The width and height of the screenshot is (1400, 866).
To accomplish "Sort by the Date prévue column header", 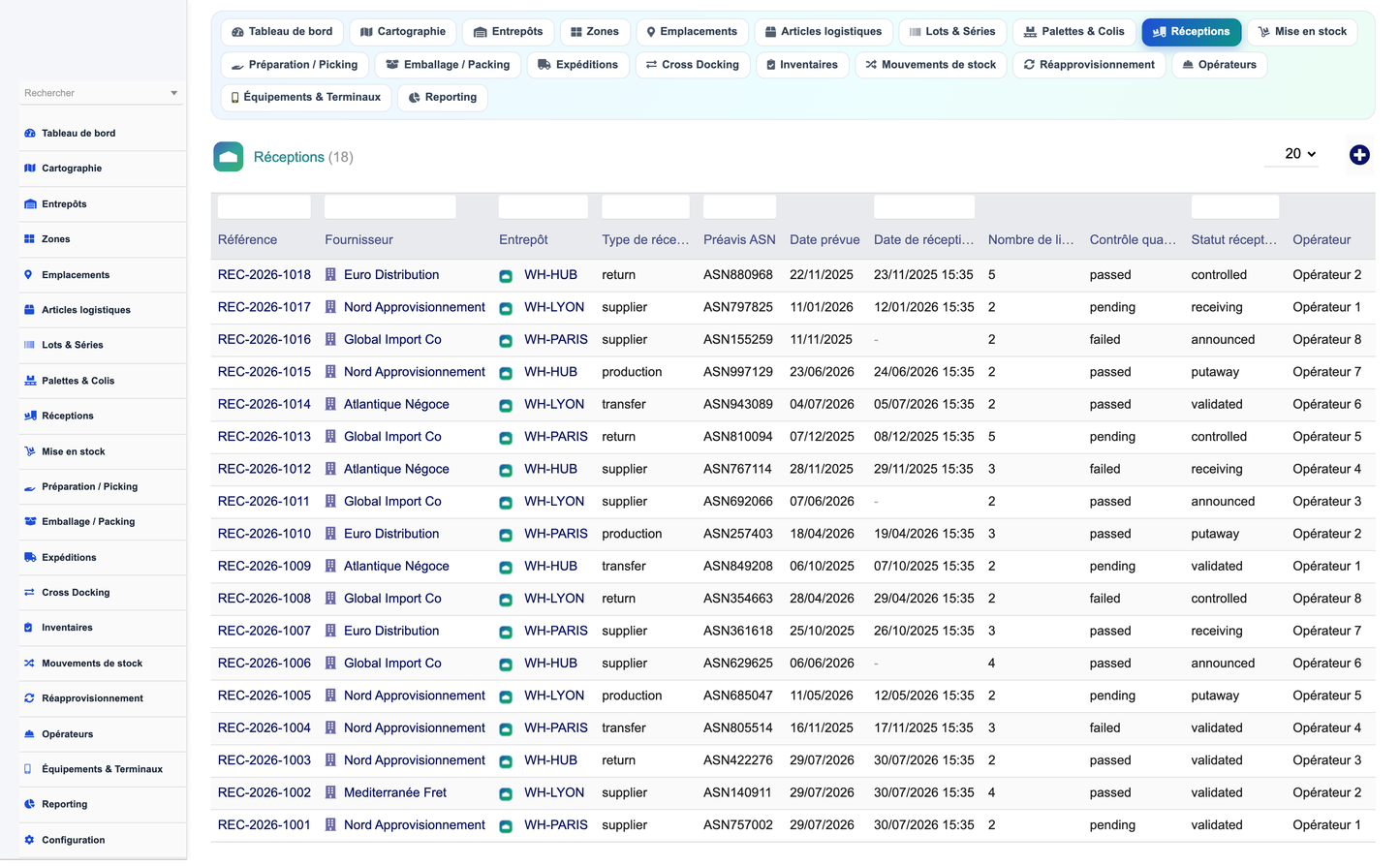I will (824, 240).
